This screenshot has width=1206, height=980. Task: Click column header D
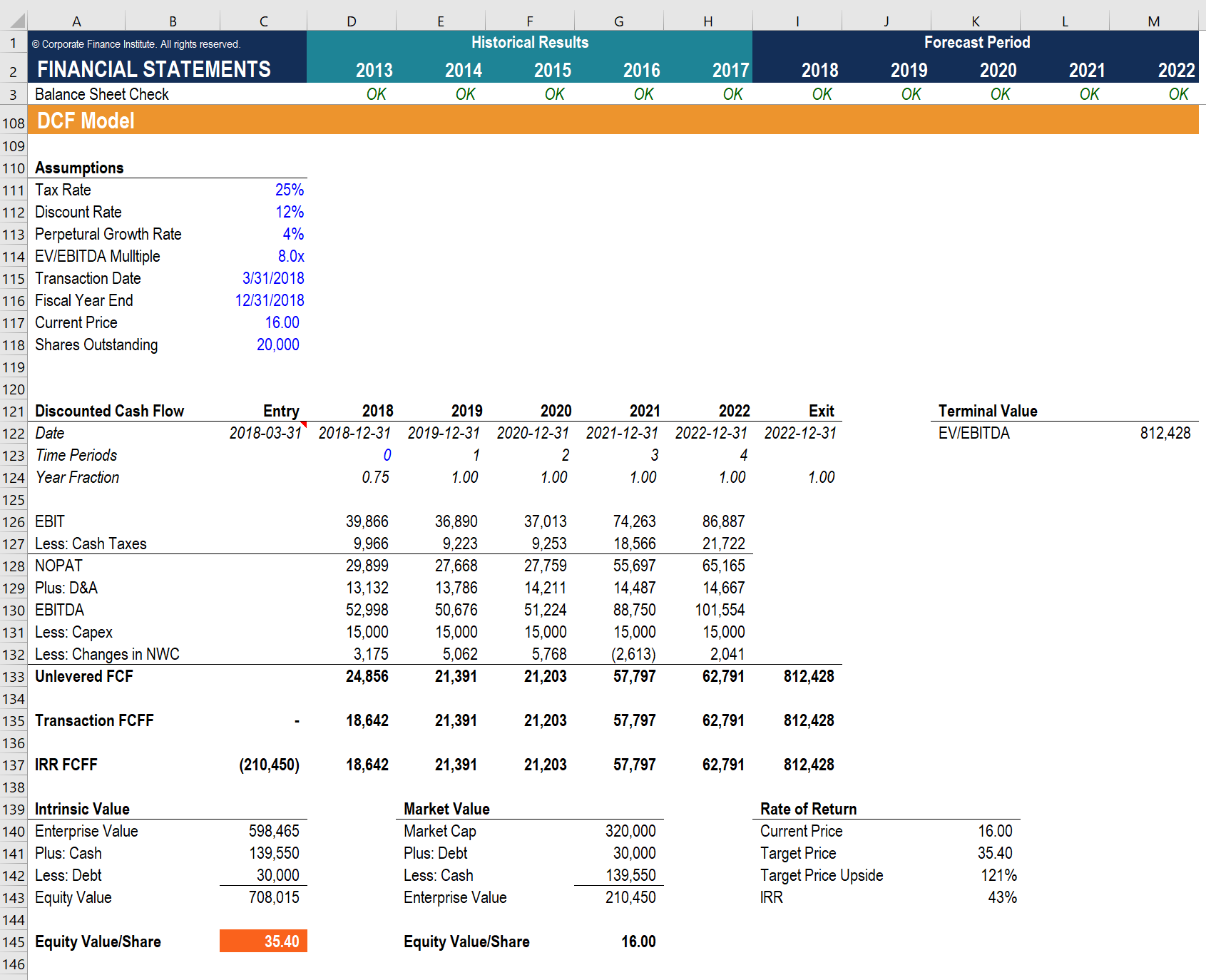(352, 21)
